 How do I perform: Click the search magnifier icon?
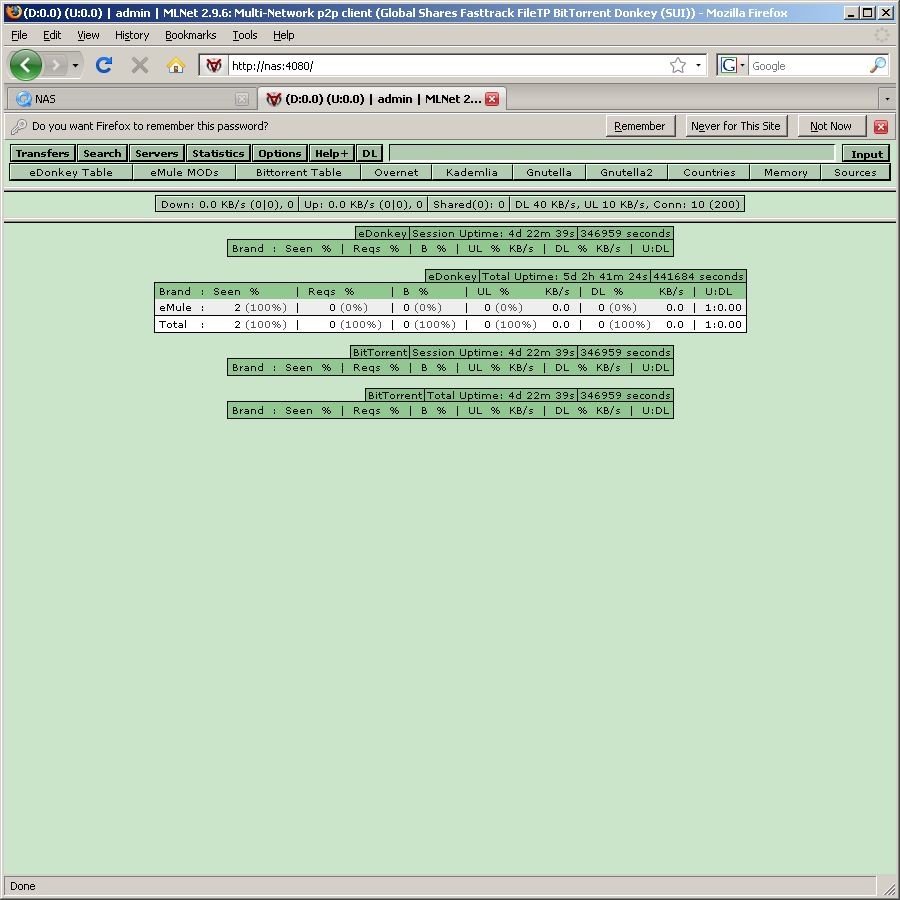[878, 65]
